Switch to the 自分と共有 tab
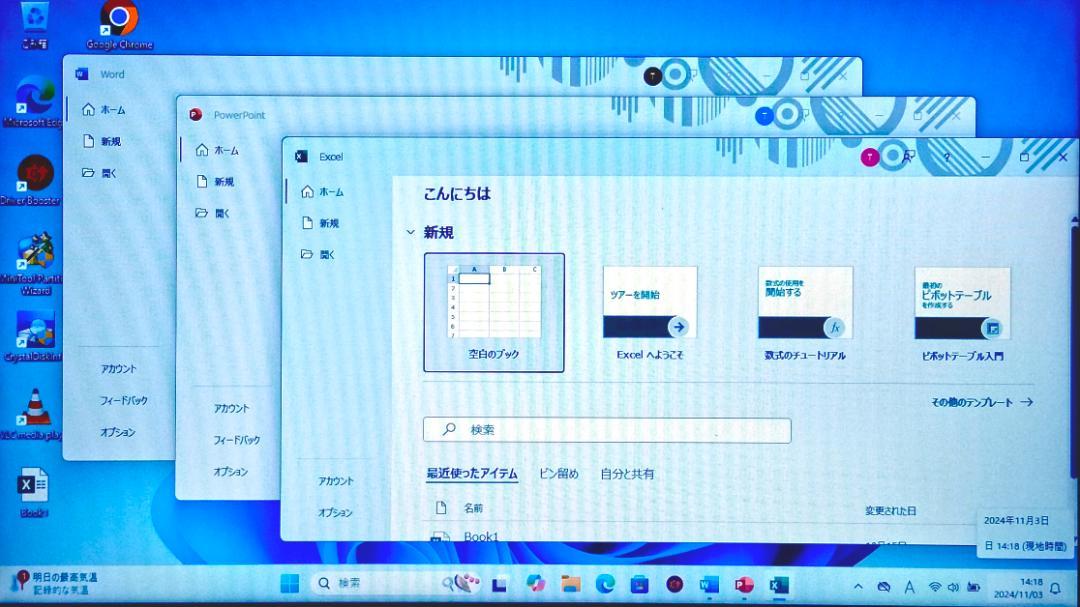The height and width of the screenshot is (607, 1080). pyautogui.click(x=627, y=473)
